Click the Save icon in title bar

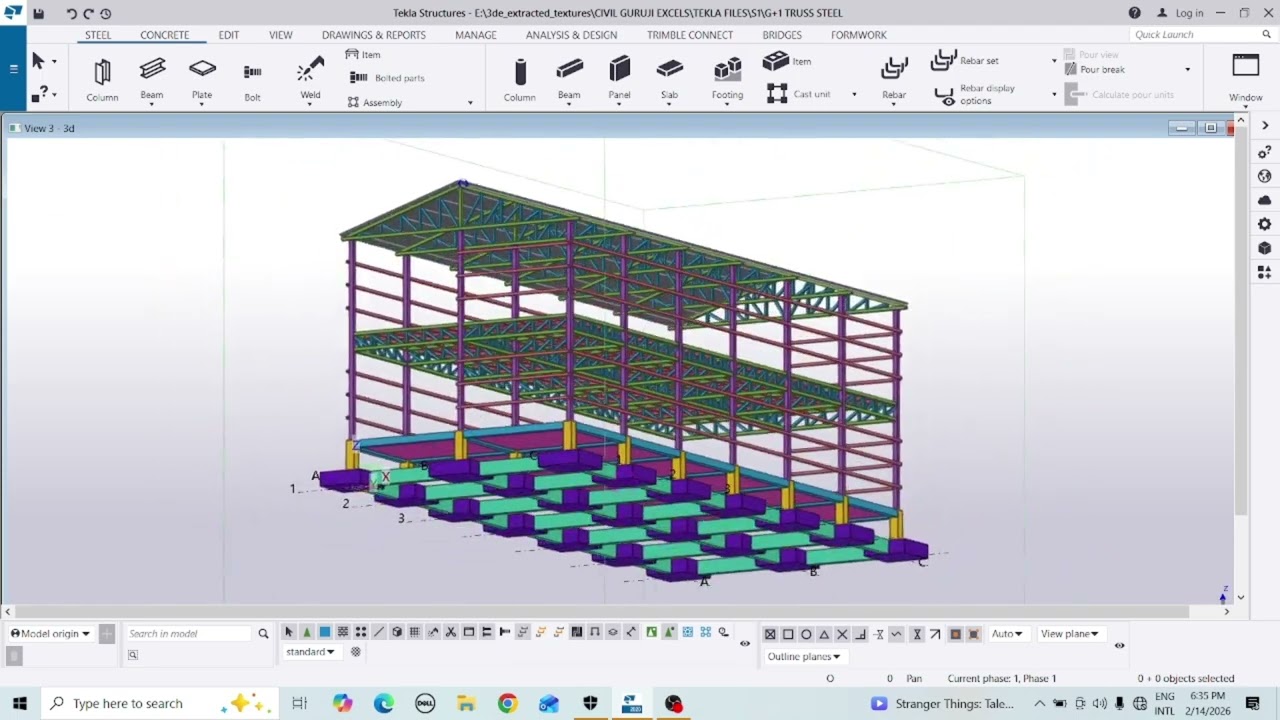38,13
